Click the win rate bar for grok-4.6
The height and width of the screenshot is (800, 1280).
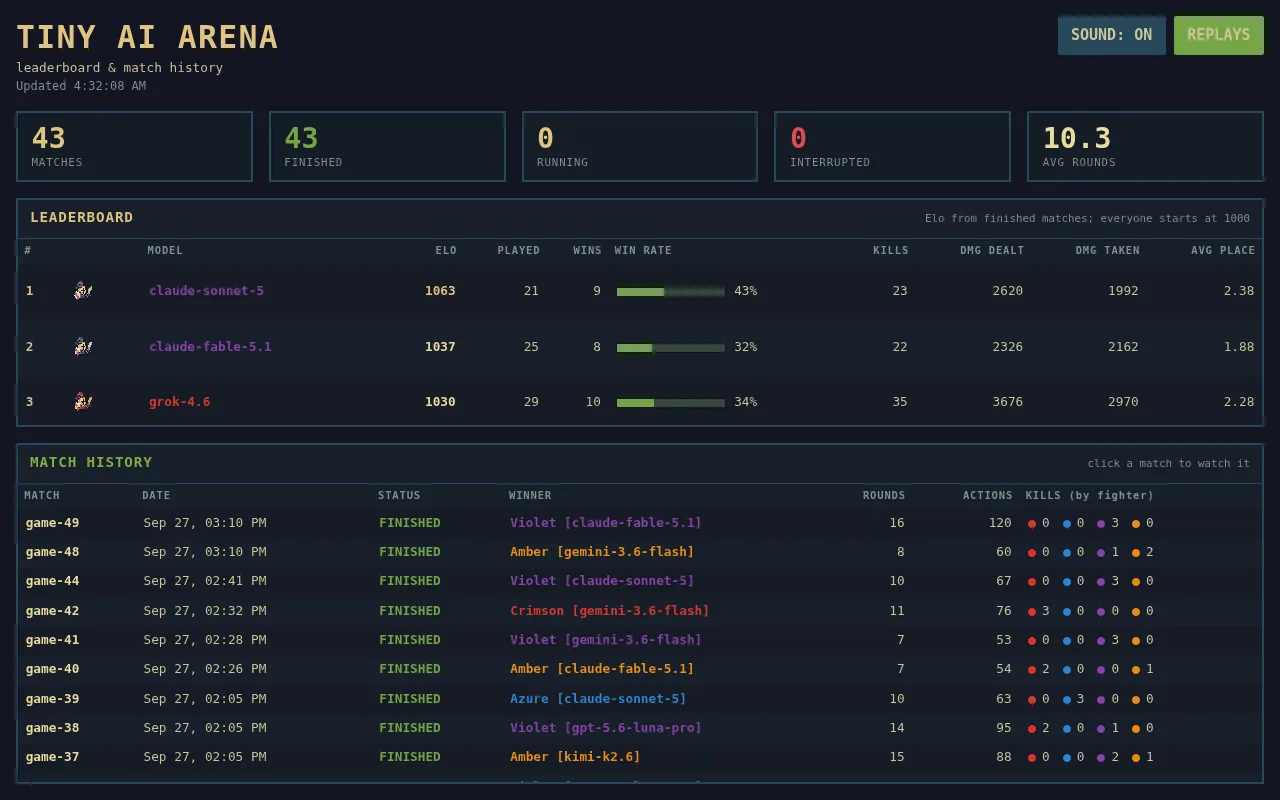pos(670,402)
